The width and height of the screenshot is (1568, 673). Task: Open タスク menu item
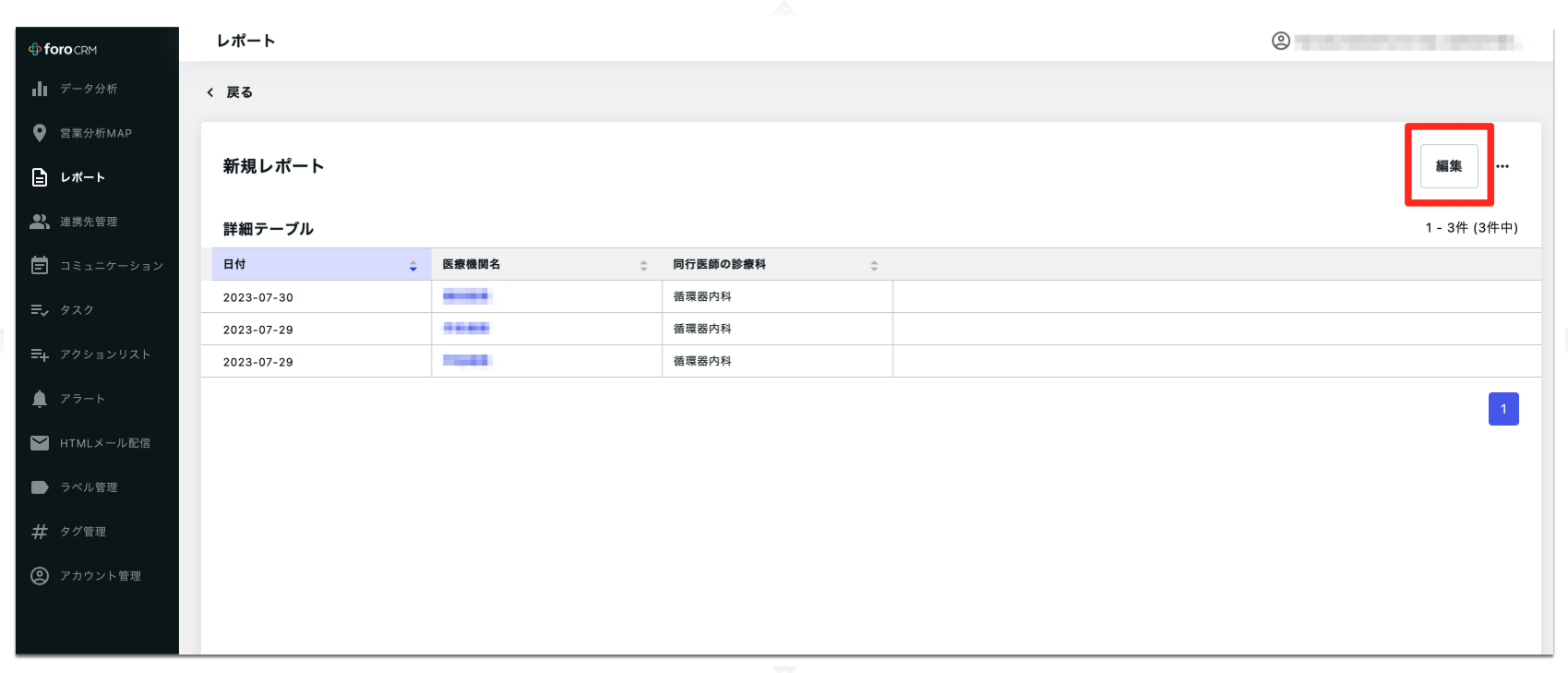pos(97,310)
